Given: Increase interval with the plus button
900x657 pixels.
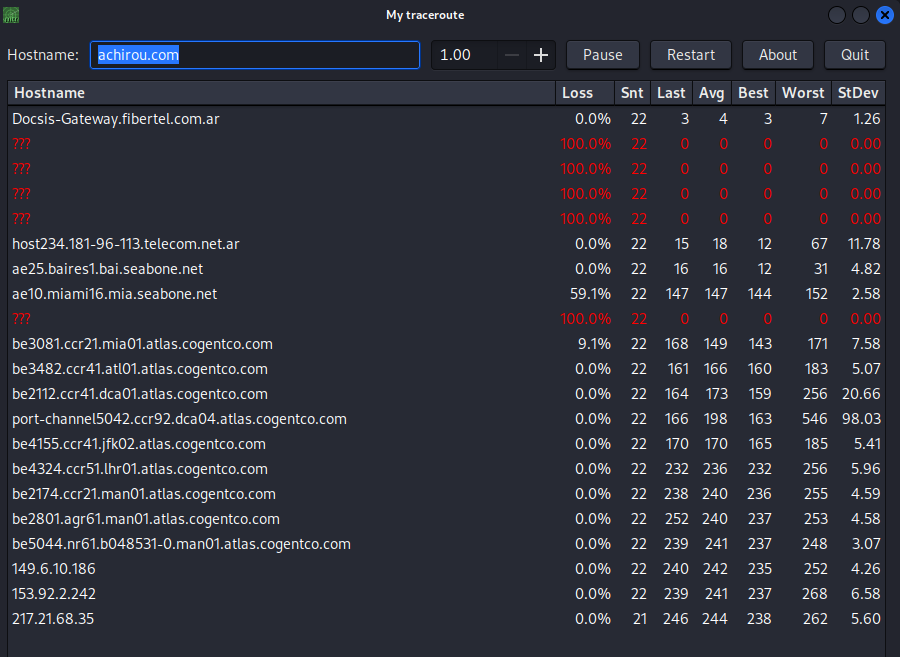Looking at the screenshot, I should pyautogui.click(x=541, y=55).
